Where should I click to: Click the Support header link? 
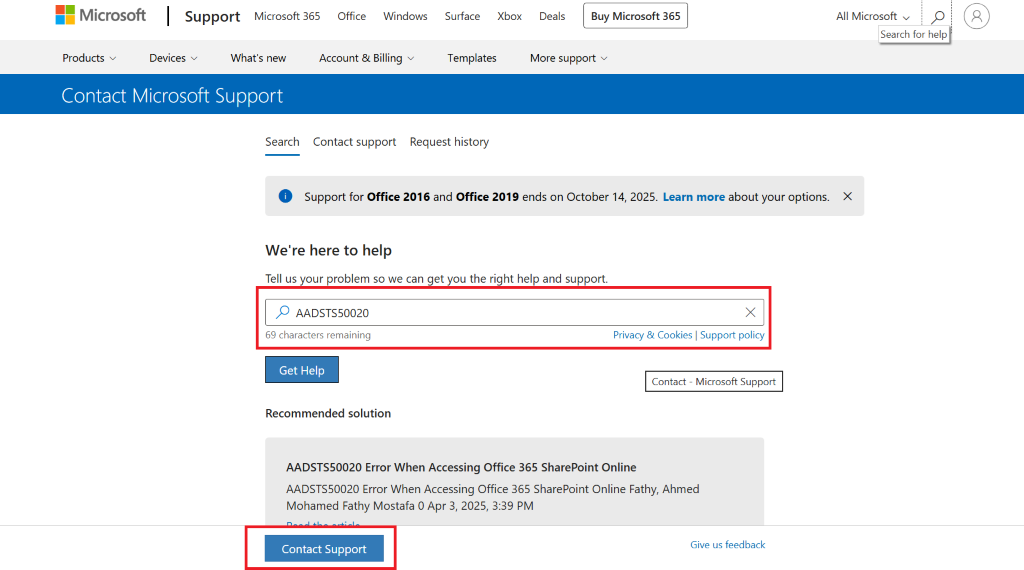212,17
